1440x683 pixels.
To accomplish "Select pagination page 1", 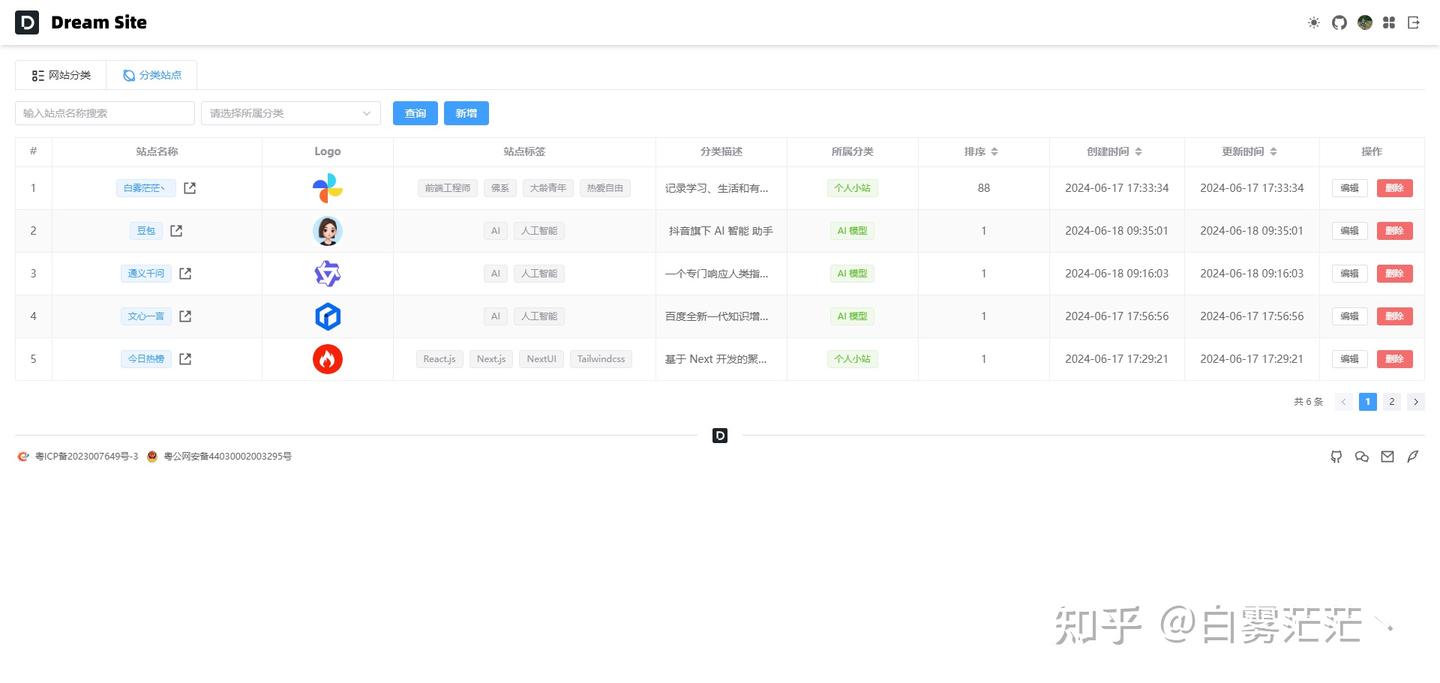I will coord(1368,402).
